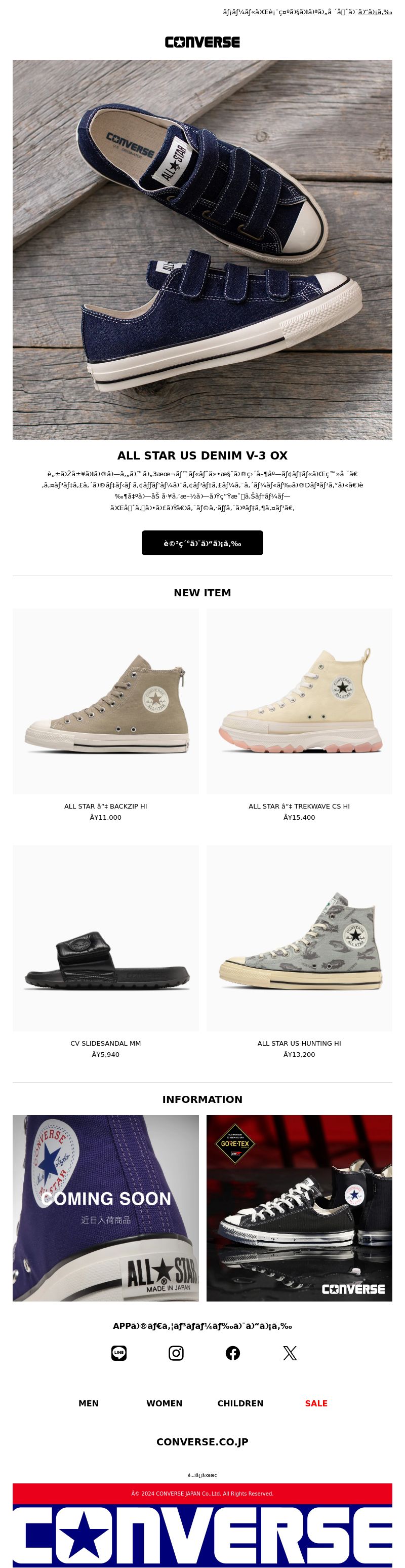405x1568 pixels.
Task: Open the red SALE link
Action: tap(316, 1403)
